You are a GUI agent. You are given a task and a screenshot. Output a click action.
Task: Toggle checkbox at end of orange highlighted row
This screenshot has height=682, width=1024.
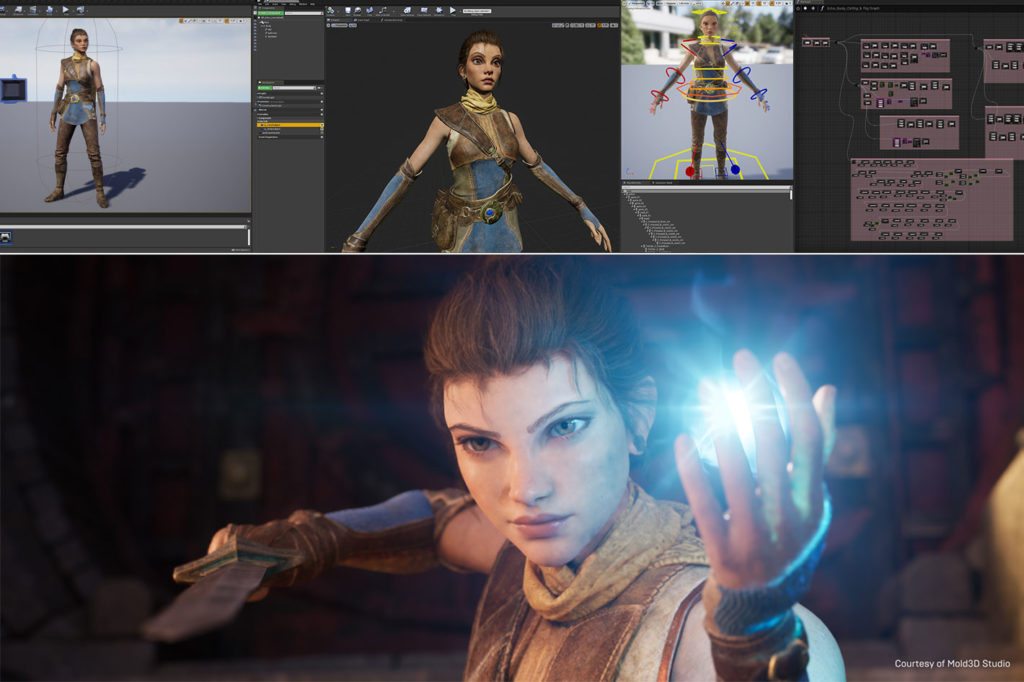tap(322, 125)
